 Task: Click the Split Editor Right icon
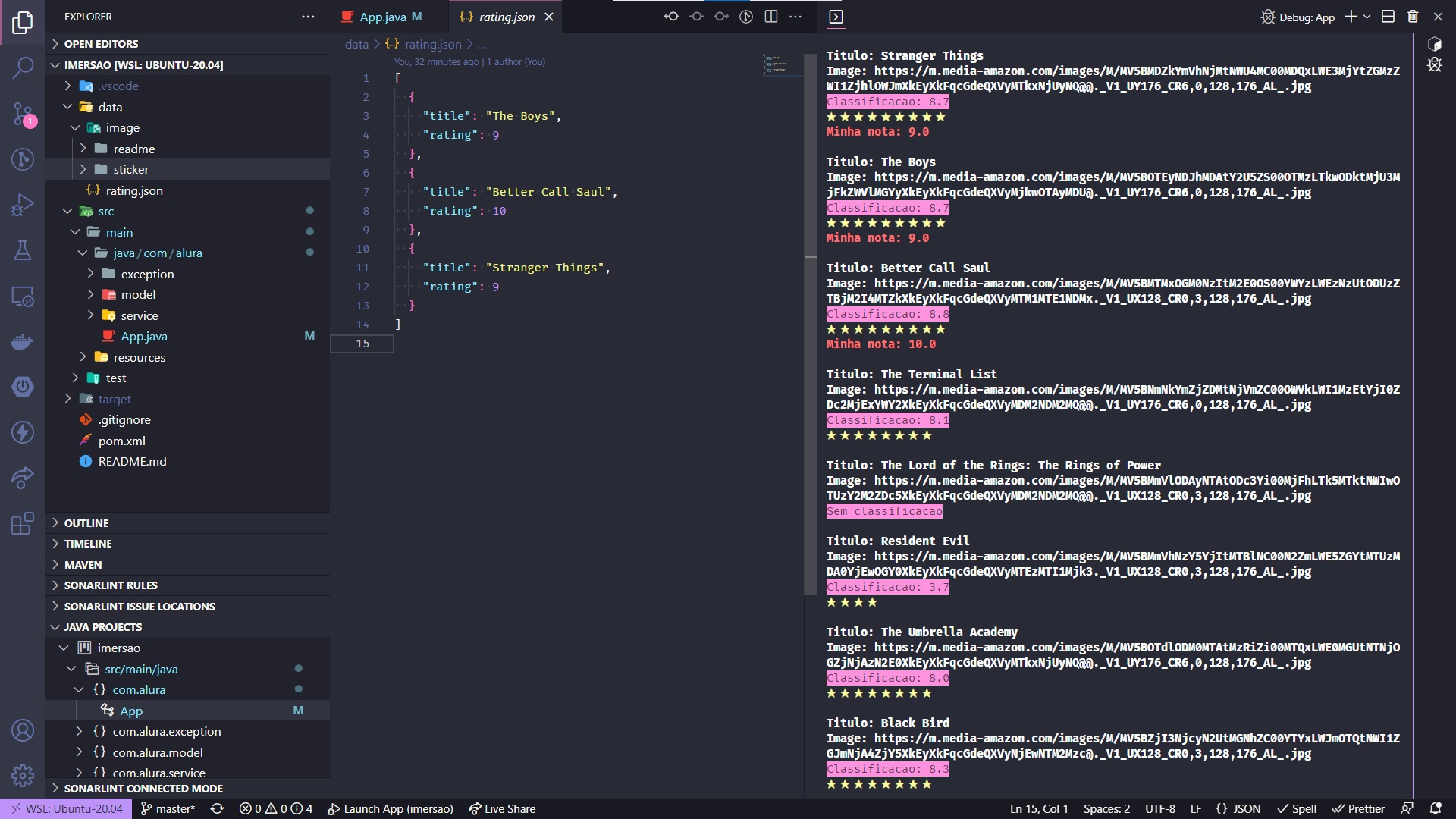(x=771, y=17)
